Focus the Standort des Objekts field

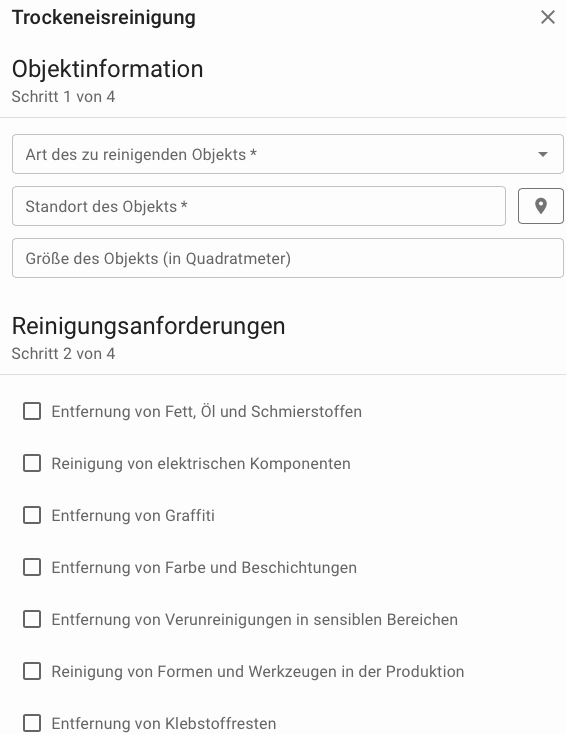pyautogui.click(x=259, y=206)
